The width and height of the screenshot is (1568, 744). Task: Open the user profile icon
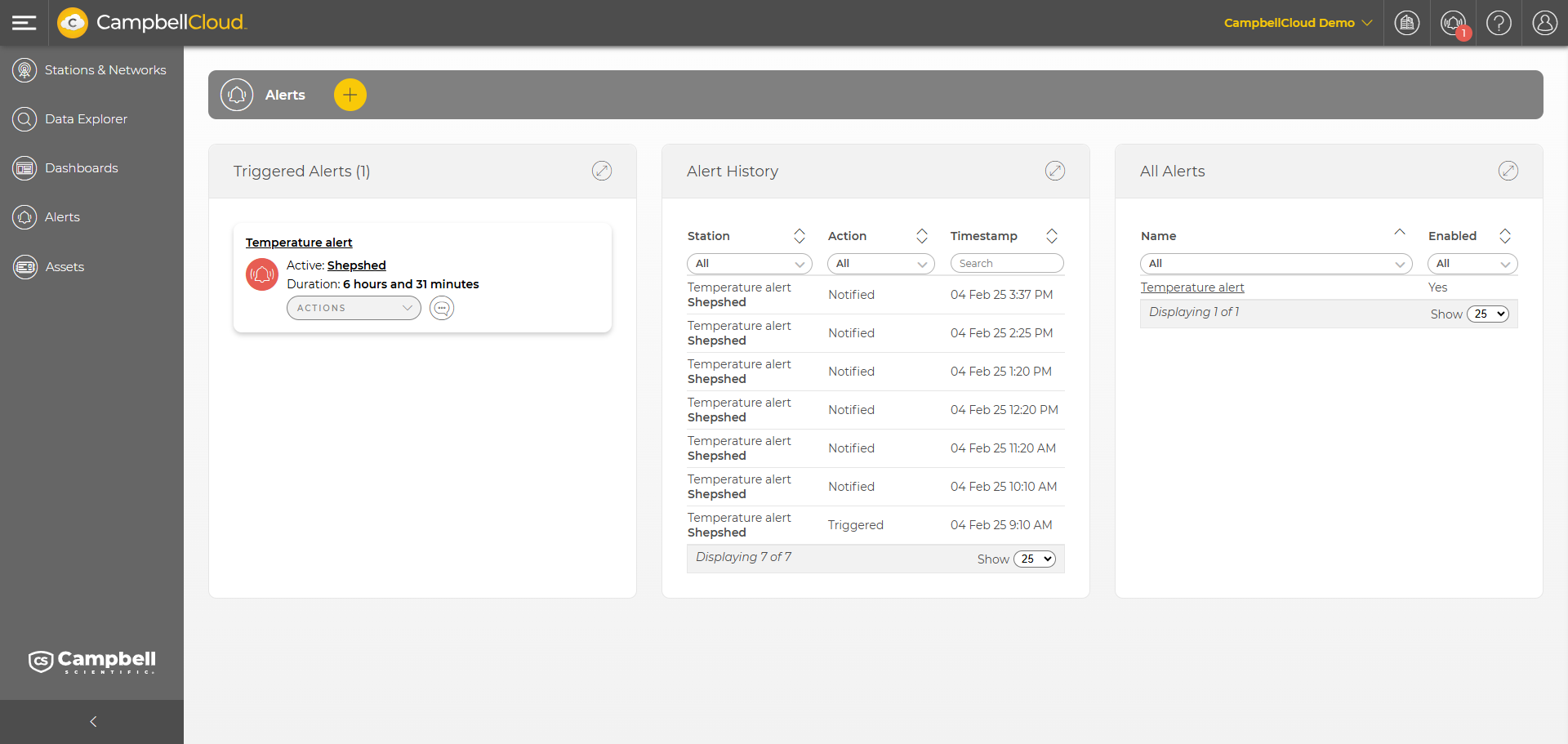1544,23
